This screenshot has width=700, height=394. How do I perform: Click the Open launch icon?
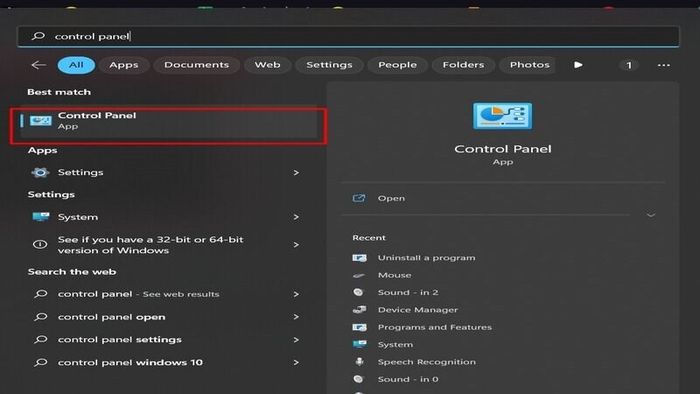tap(359, 198)
